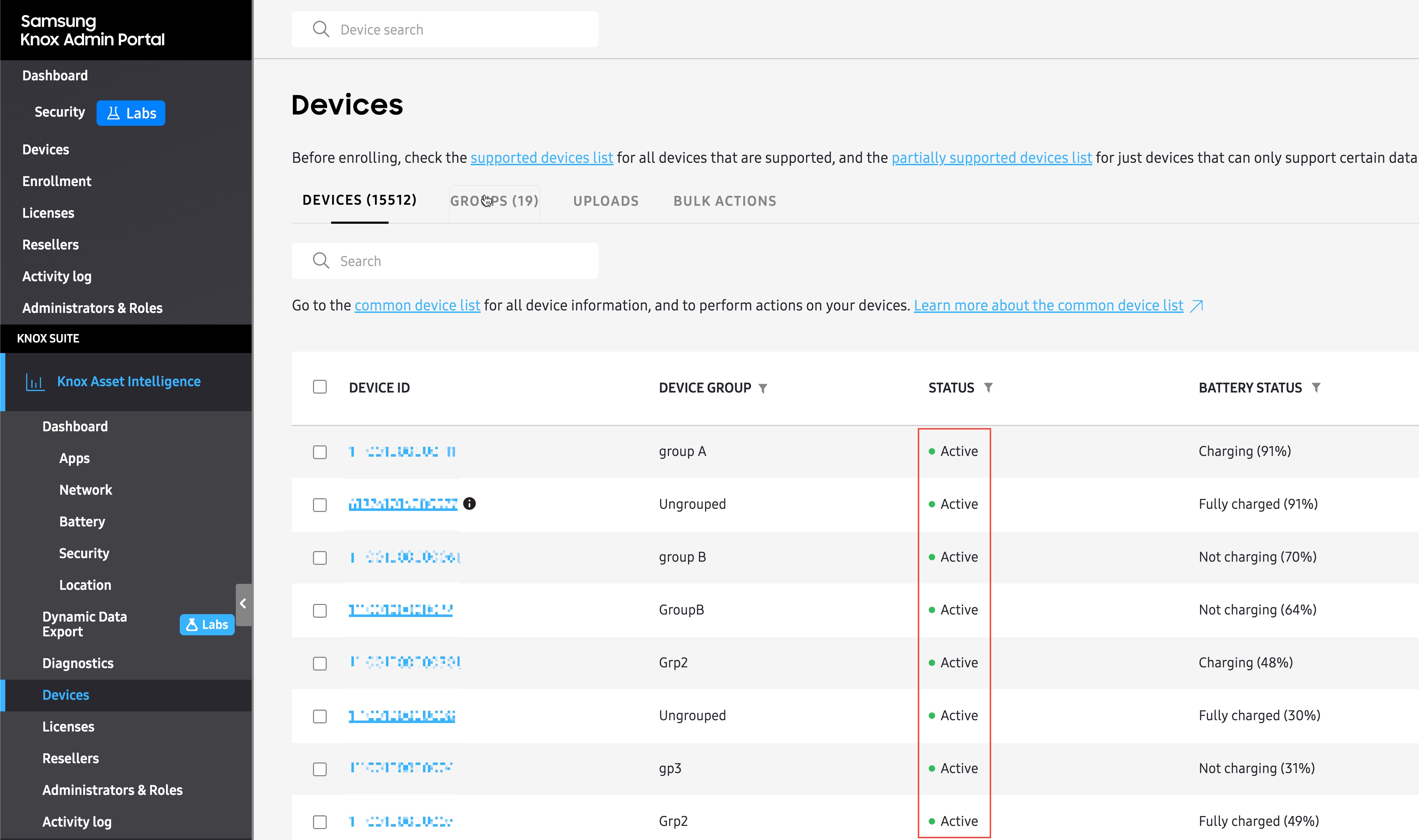Click the Knox Asset Intelligence chart icon
Screen dimensions: 1419x840
35,382
